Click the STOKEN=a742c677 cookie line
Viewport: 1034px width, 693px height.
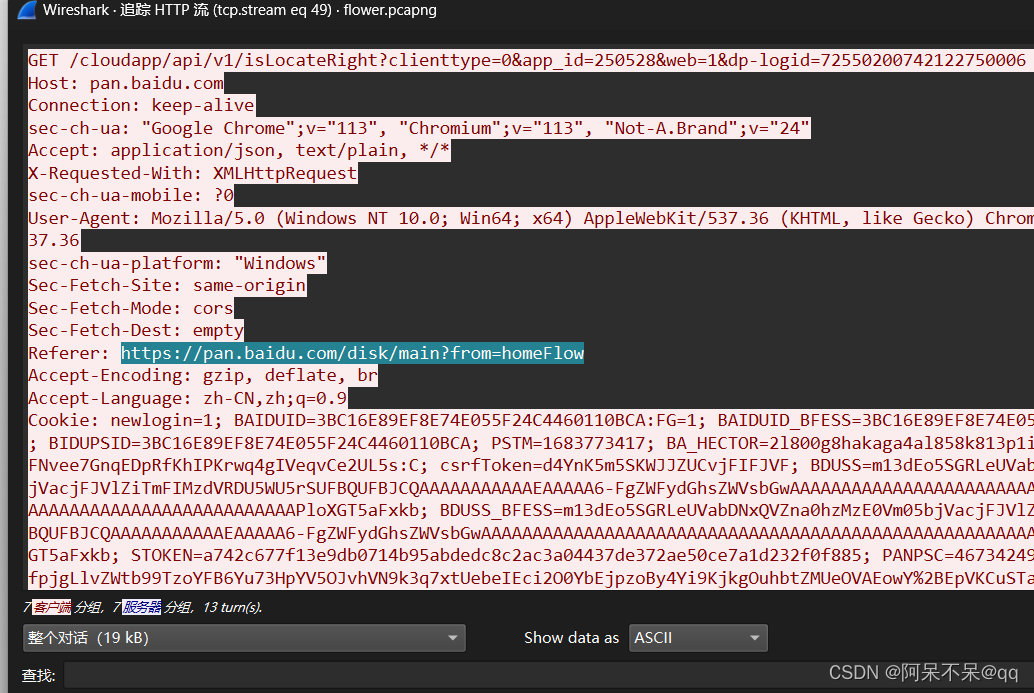[x=530, y=555]
